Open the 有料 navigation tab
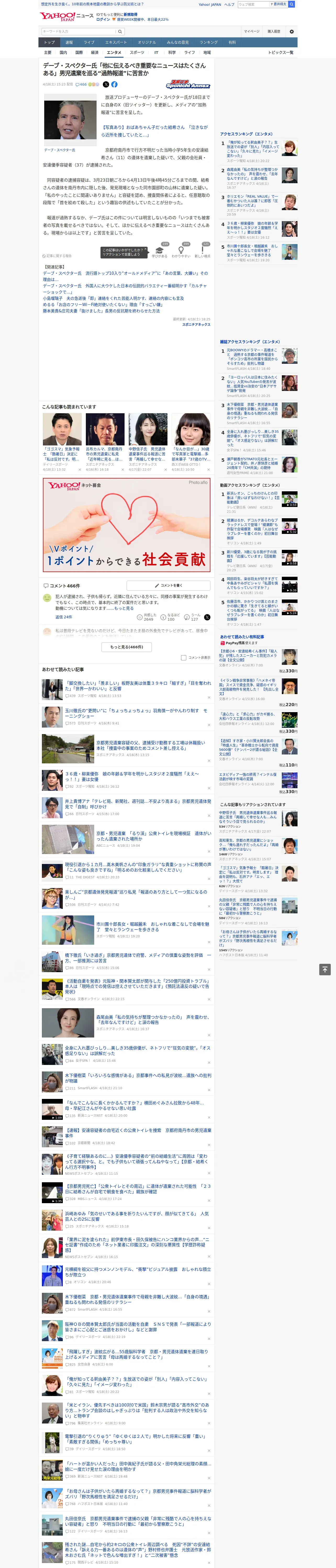336x1568 pixels. point(232,43)
